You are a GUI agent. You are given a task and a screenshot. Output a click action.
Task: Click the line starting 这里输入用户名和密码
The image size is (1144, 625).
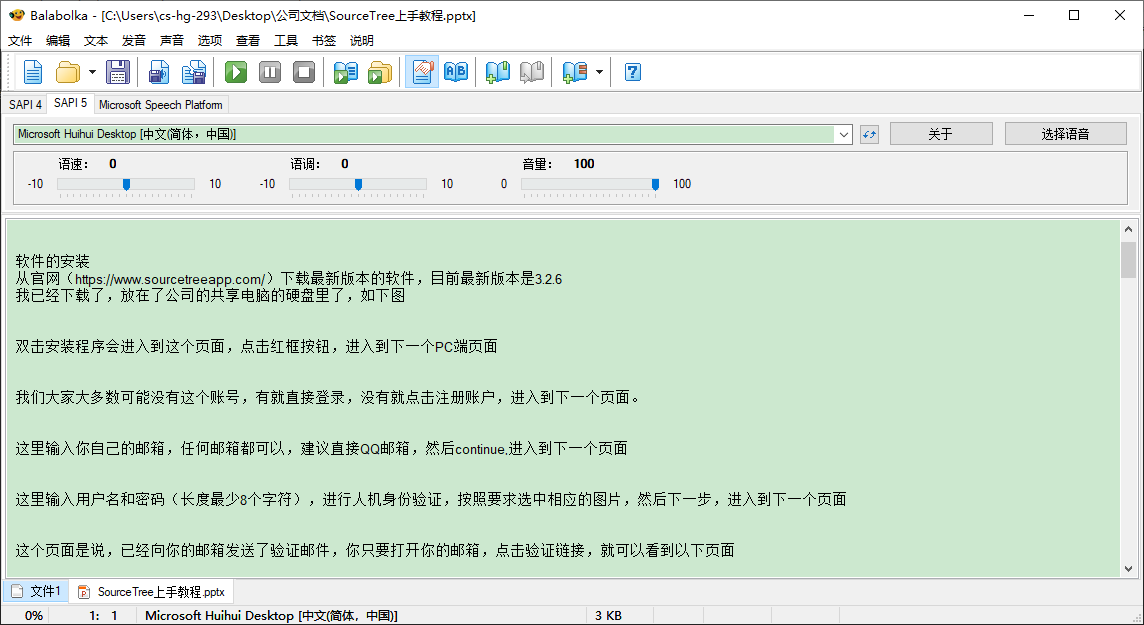click(x=430, y=500)
